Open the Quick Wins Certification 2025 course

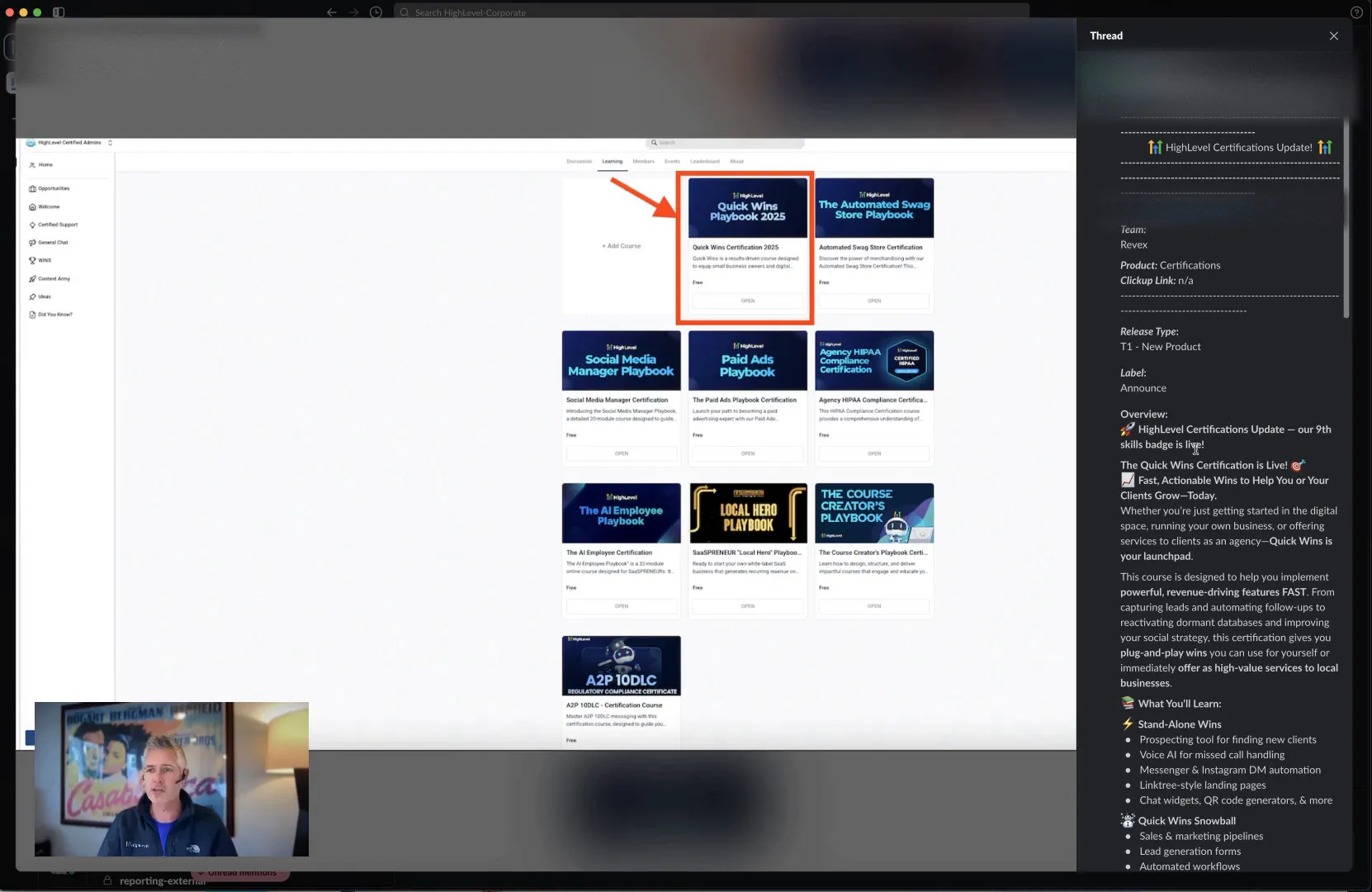coord(747,301)
